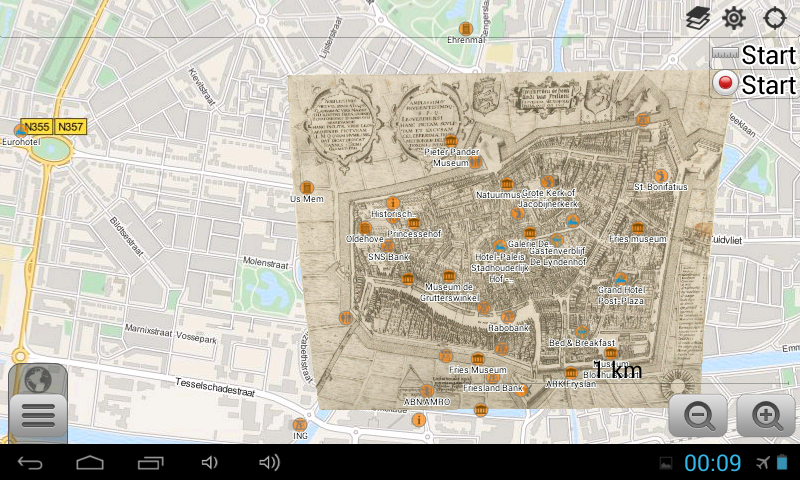Tap the Fries museum marker on right

638,228
